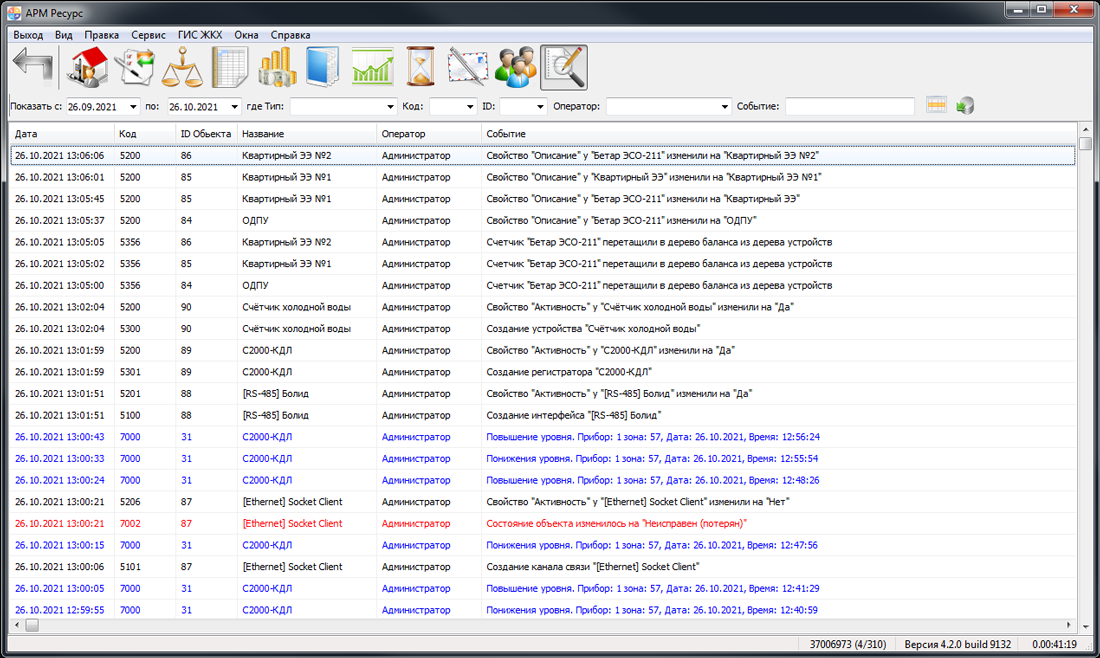Click the magnifier event log icon
The height and width of the screenshot is (658, 1100).
pos(564,68)
